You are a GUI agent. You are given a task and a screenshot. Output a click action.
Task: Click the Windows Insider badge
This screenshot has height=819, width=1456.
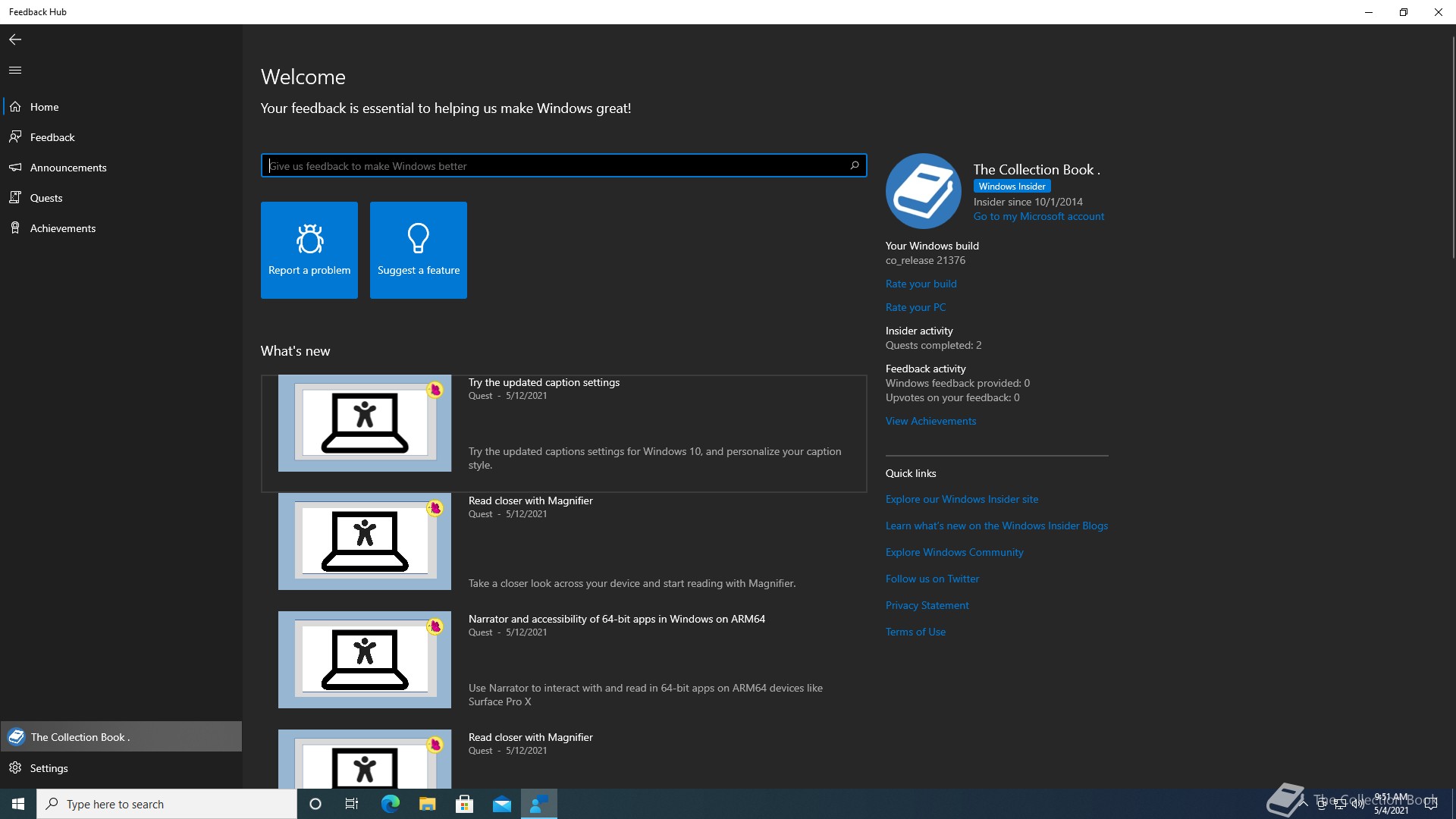(x=1012, y=187)
